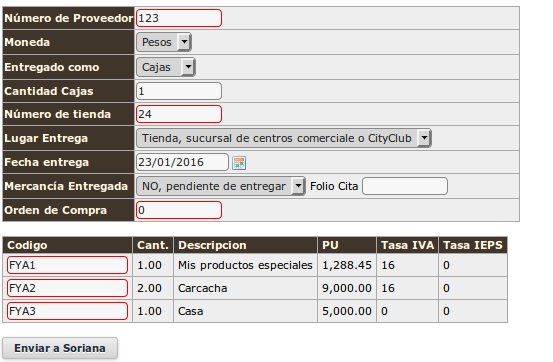The image size is (553, 362).
Task: Focus the Folio Cita text box
Action: (x=405, y=186)
